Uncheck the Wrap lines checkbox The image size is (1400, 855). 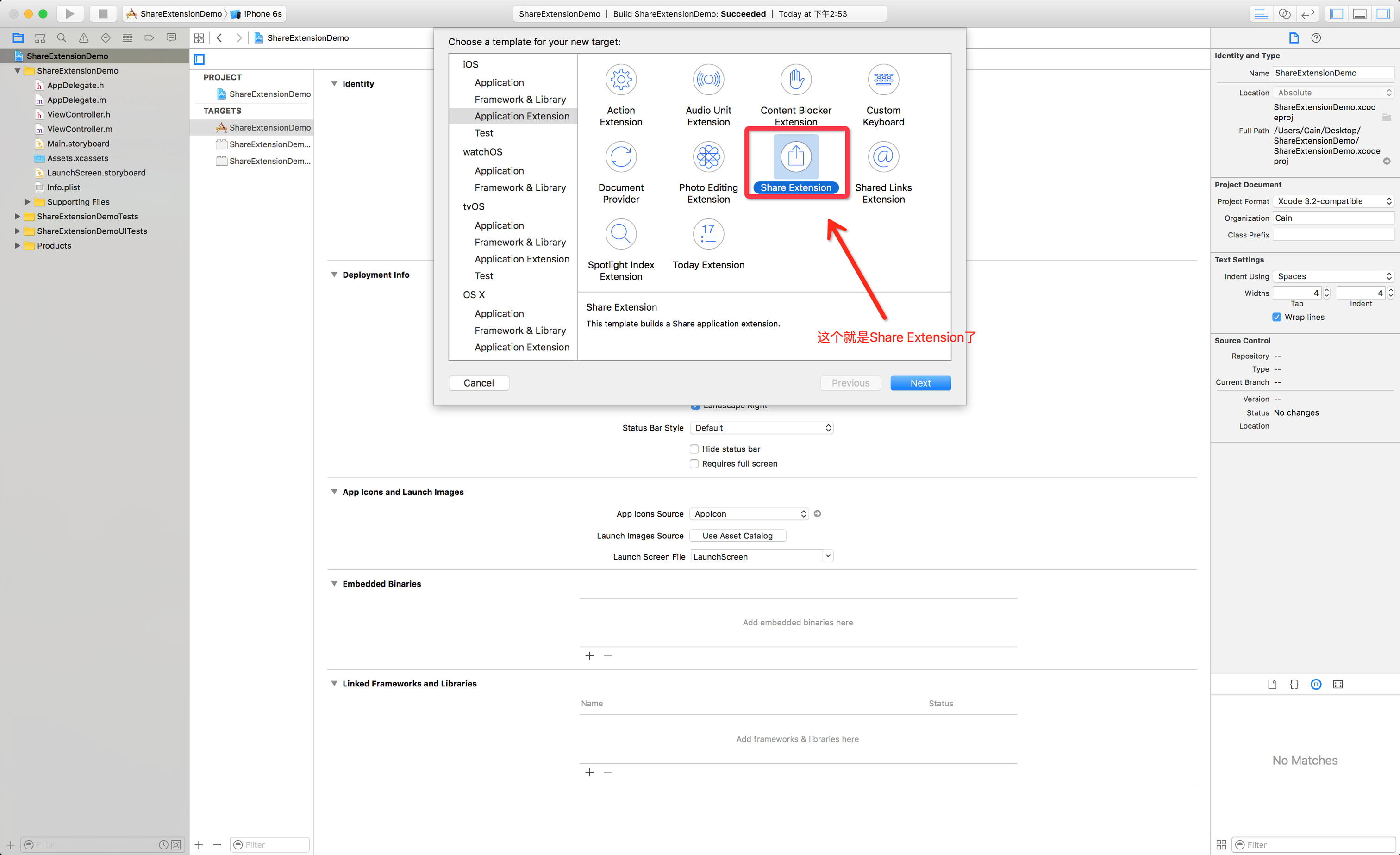click(1276, 317)
